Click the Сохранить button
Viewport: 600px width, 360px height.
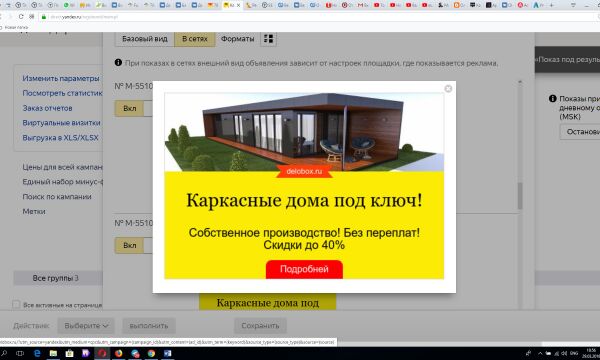click(x=260, y=326)
